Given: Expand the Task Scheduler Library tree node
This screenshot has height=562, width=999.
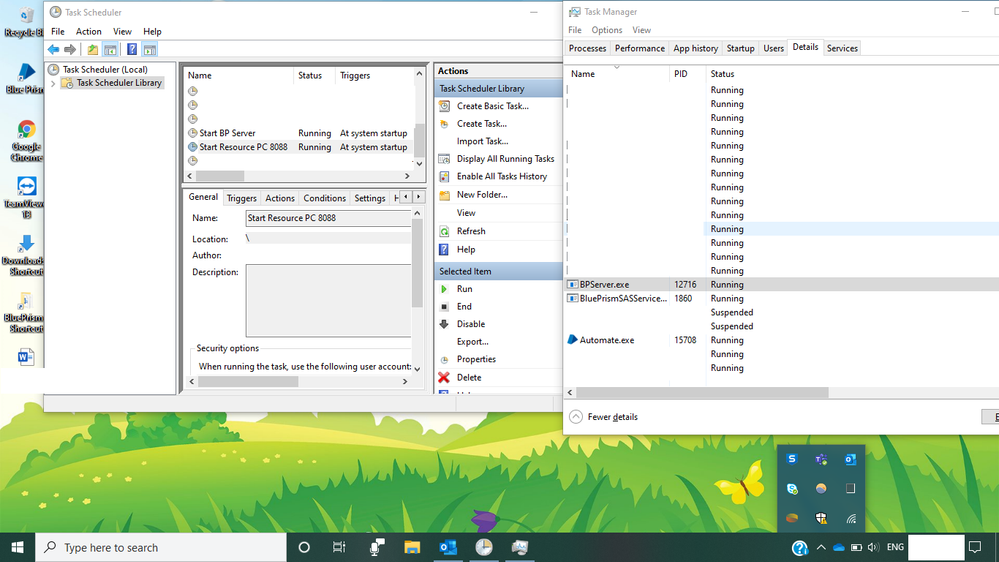Looking at the screenshot, I should coord(54,83).
